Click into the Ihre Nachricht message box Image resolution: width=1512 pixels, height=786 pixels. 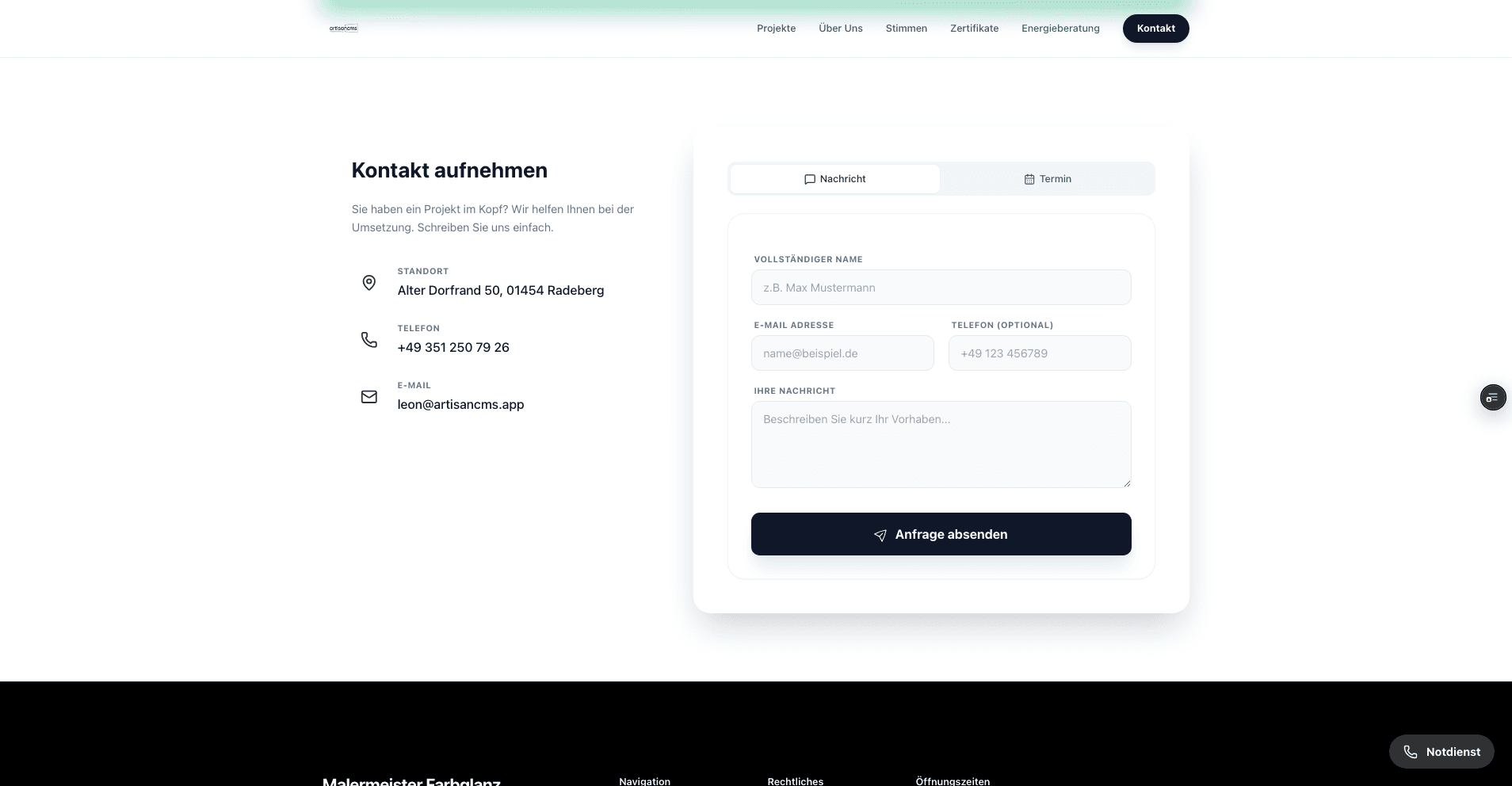(941, 444)
